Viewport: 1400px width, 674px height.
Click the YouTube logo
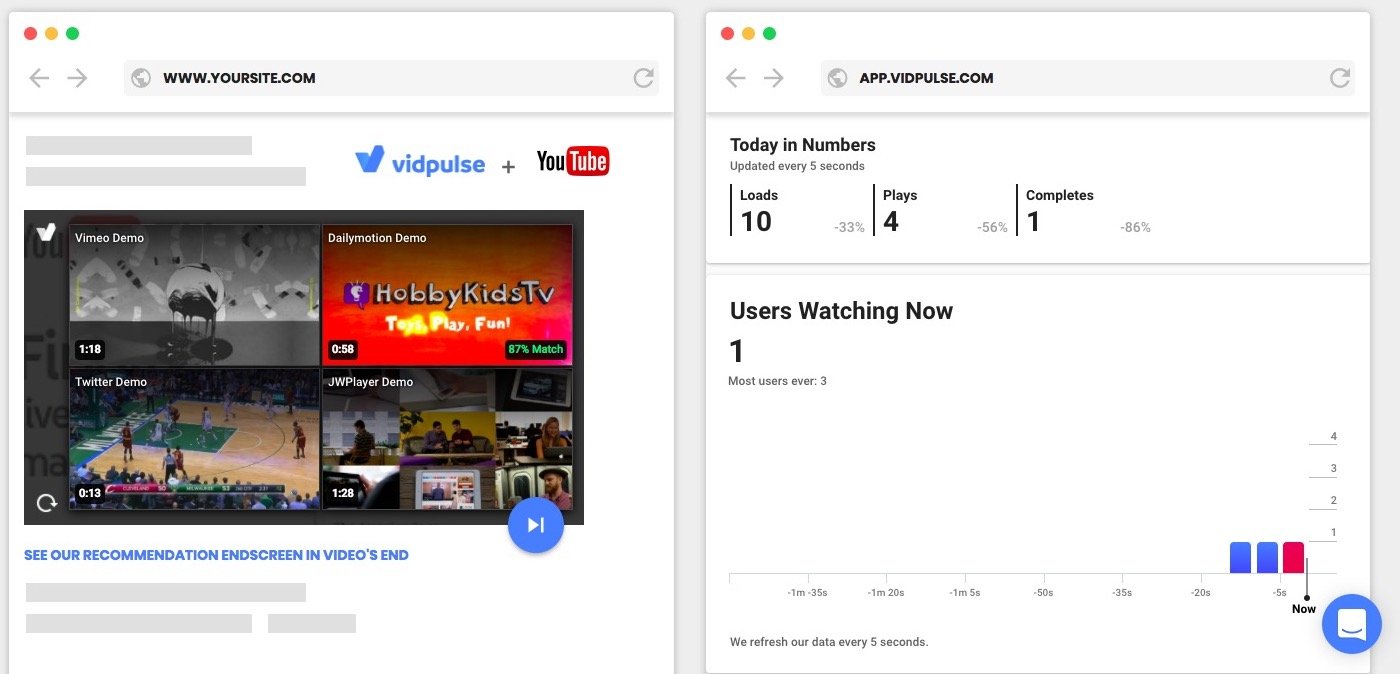[x=572, y=161]
